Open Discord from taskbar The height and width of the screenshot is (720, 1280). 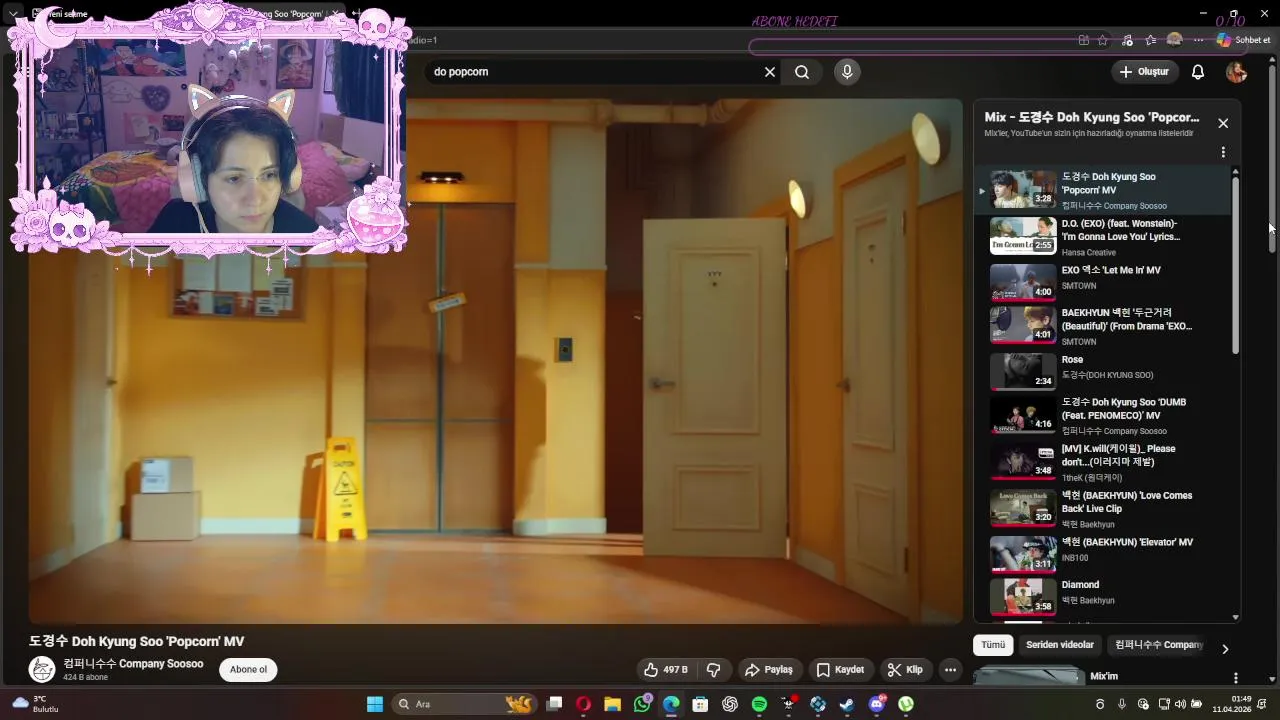coord(877,704)
